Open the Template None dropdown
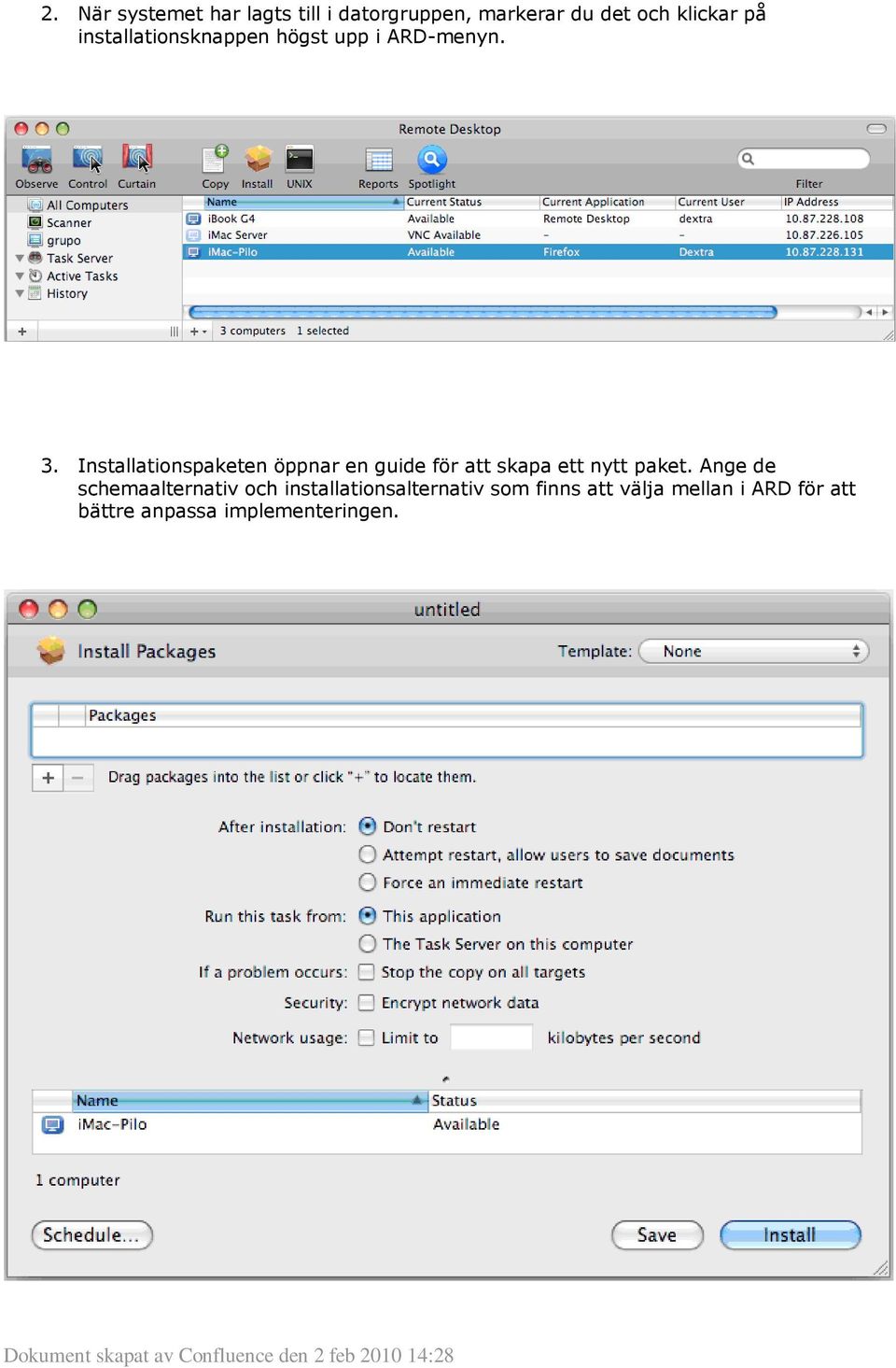The width and height of the screenshot is (896, 1368). click(754, 651)
